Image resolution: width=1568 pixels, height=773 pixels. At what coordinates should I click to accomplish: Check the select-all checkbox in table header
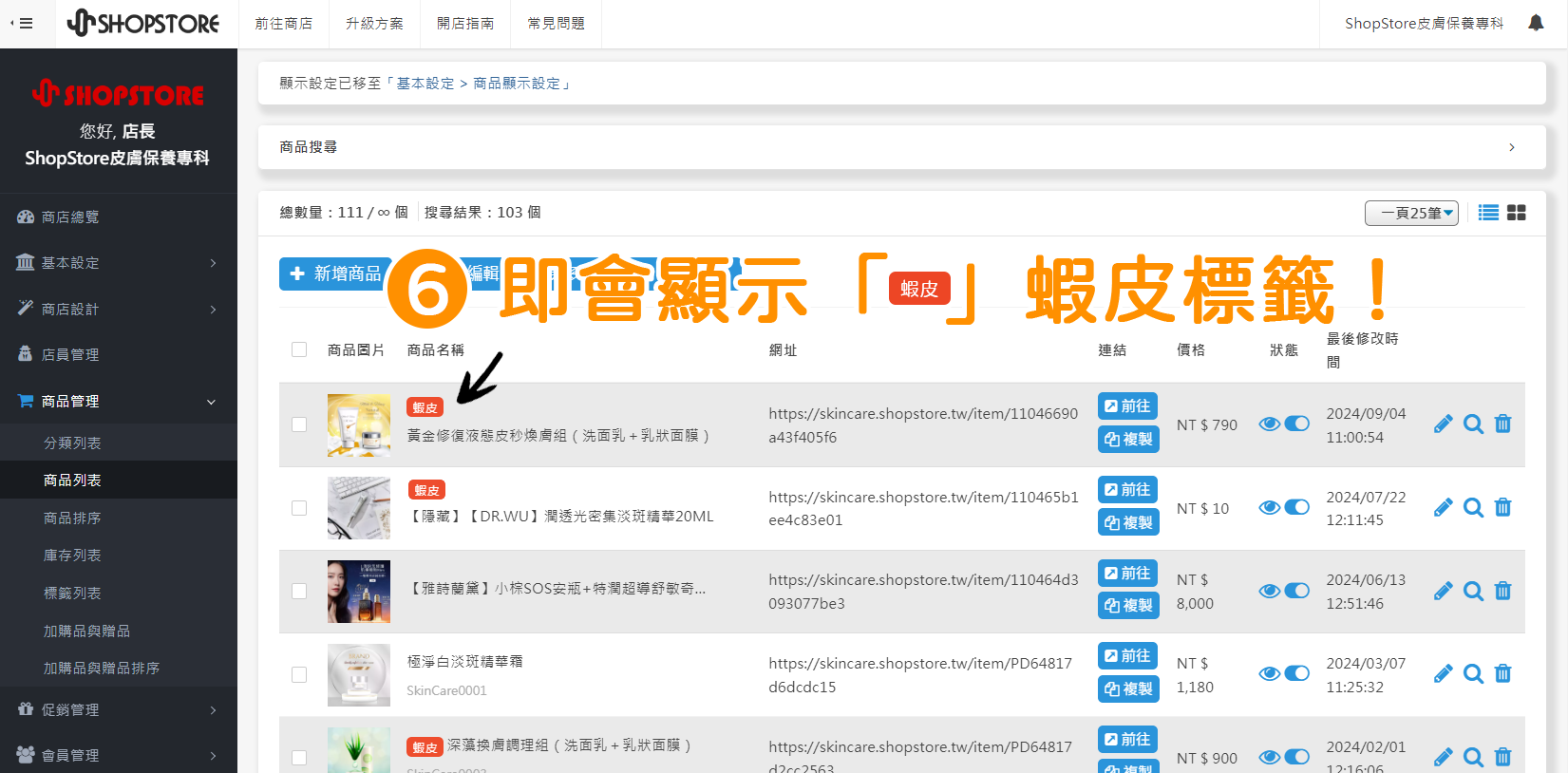point(299,349)
